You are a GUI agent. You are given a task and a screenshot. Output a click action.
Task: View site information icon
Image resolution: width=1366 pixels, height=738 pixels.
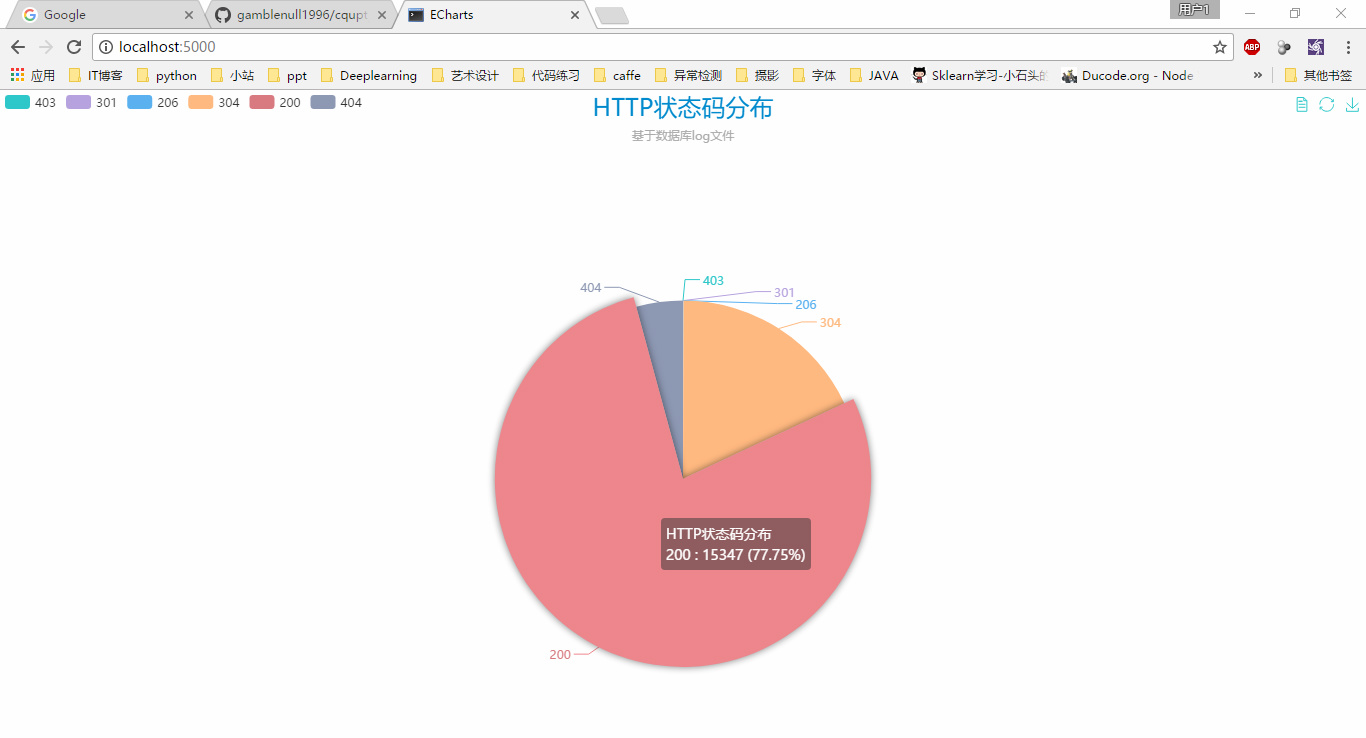coord(106,47)
